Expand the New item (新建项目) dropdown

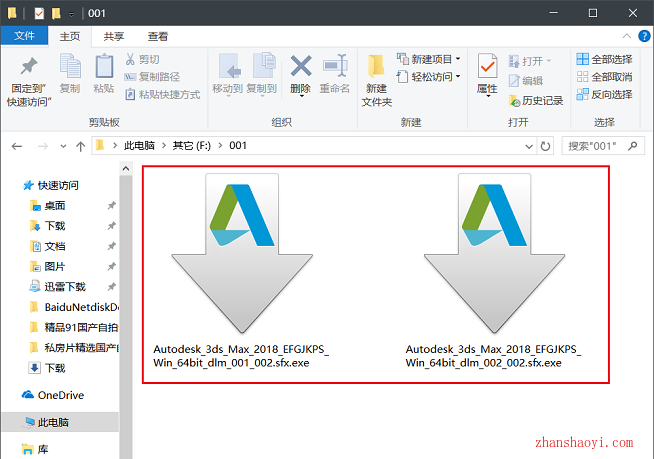tap(458, 59)
